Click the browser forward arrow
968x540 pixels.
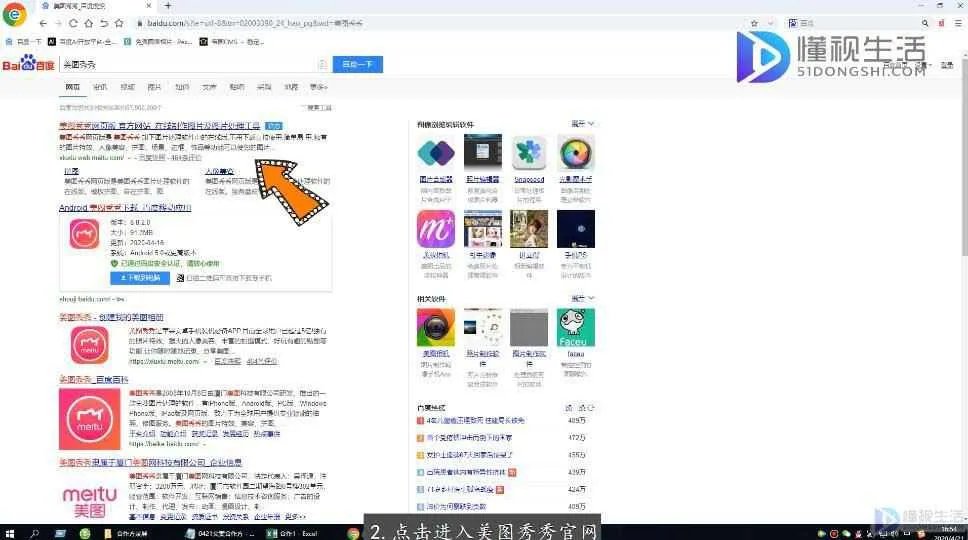58,23
